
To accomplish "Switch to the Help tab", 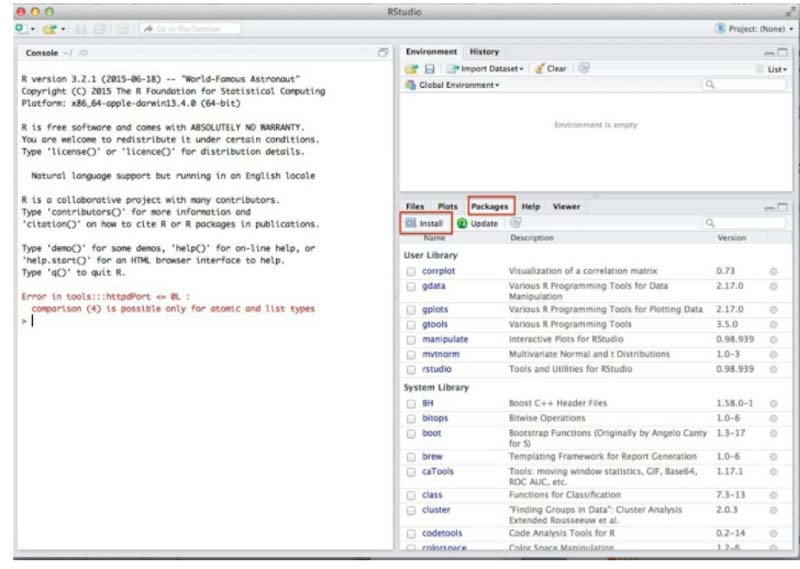I will 531,207.
